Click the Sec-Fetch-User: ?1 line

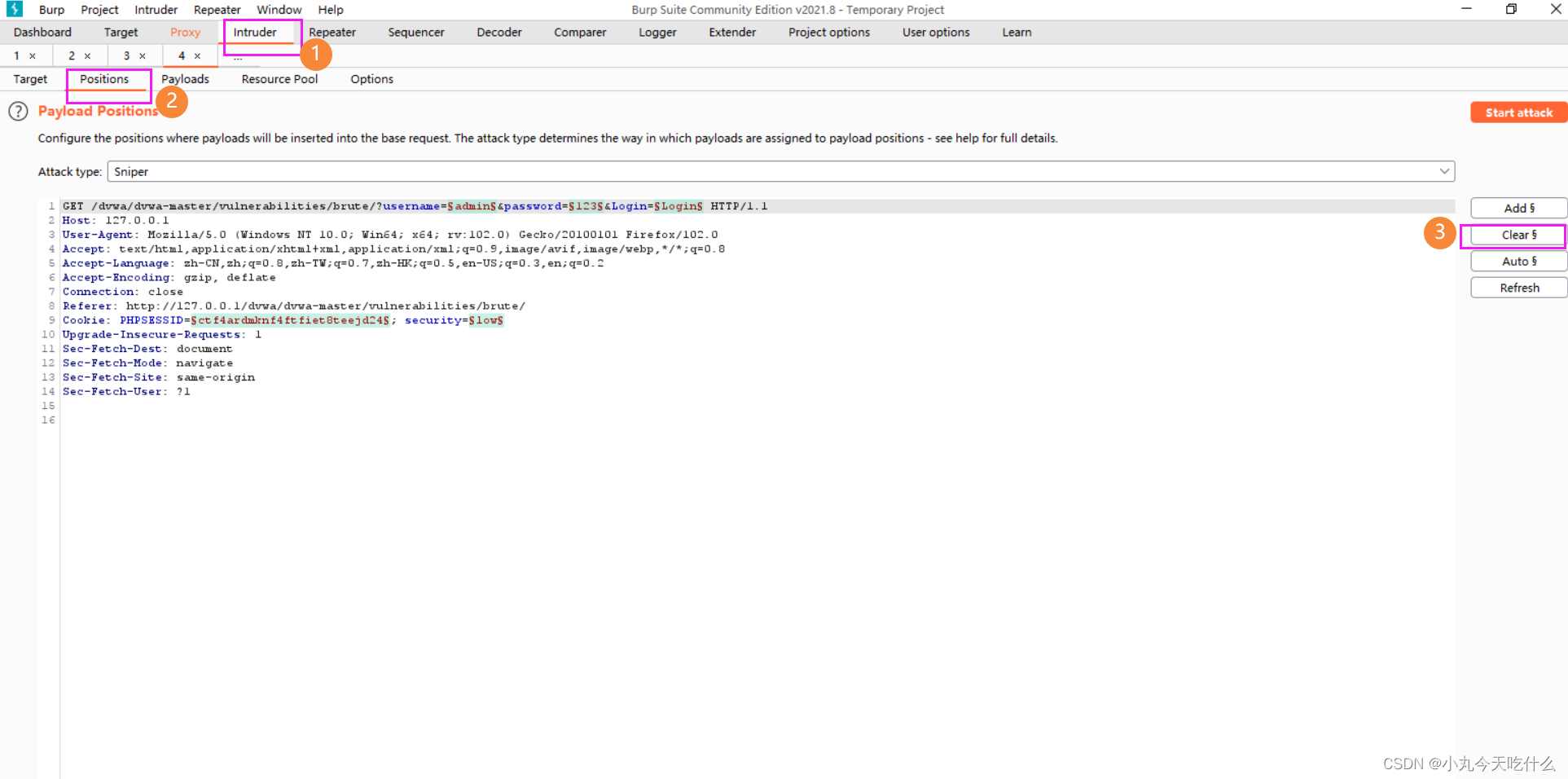tap(126, 392)
